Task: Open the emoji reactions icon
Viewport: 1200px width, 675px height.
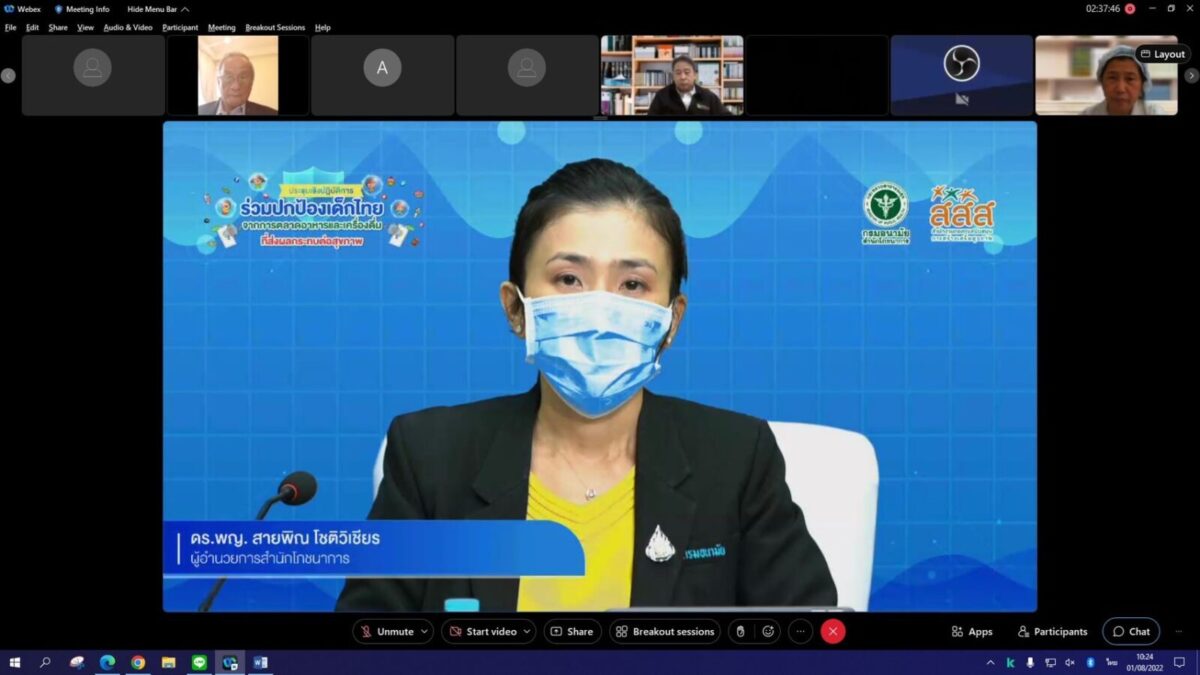Action: [x=768, y=632]
